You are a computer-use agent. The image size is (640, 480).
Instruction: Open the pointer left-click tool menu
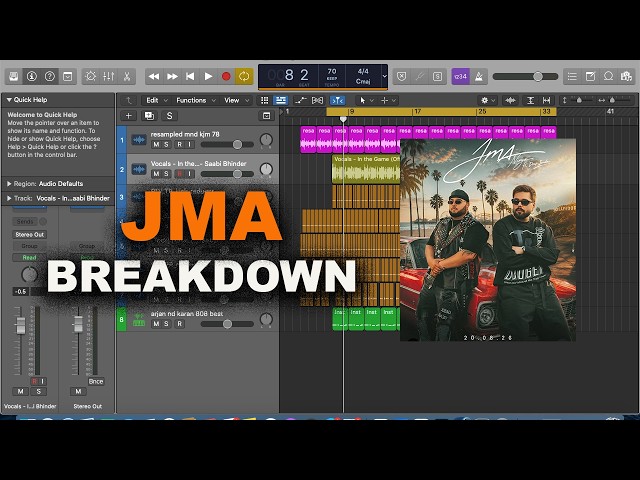(366, 100)
